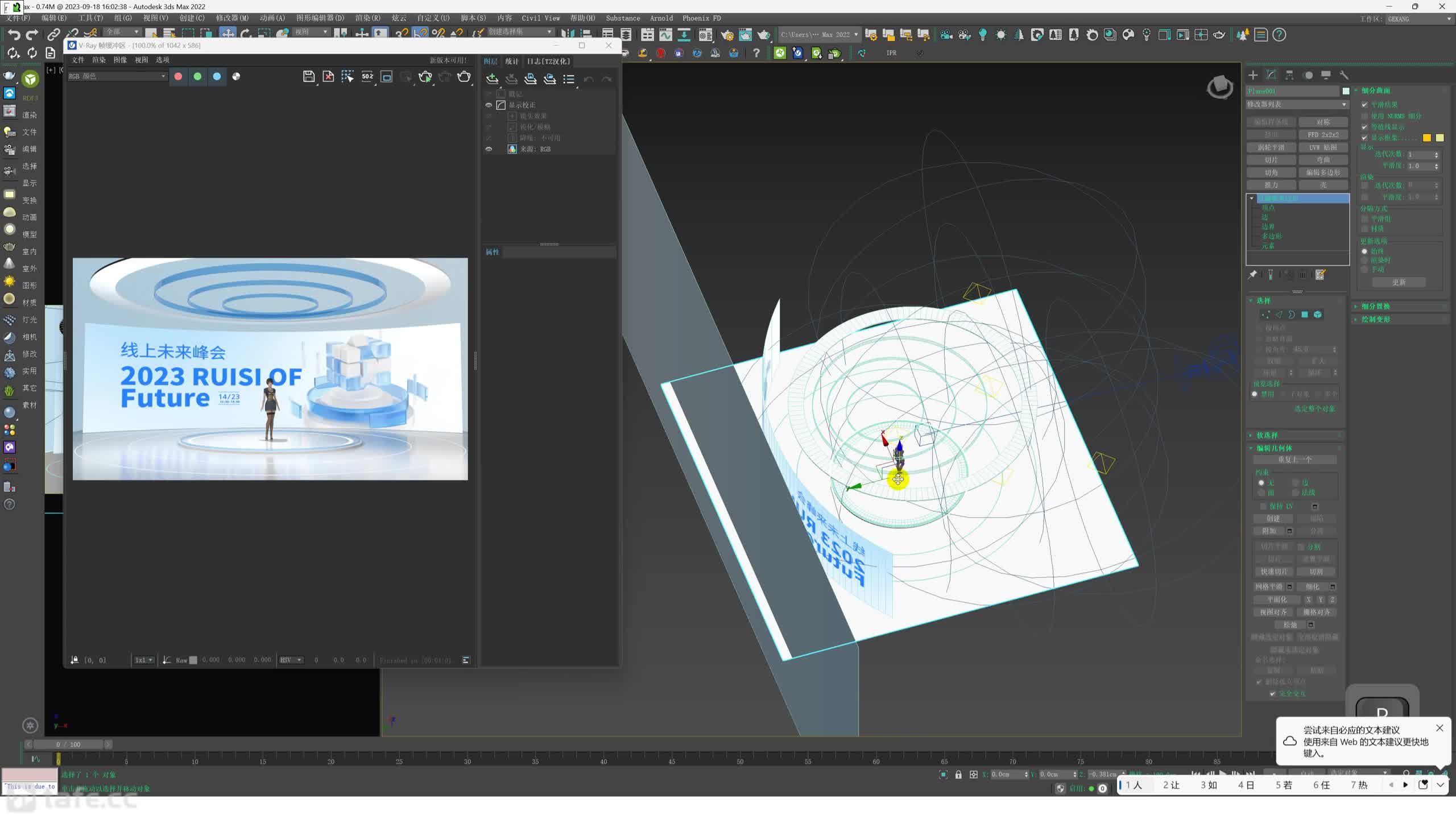Click the 更新 button in update options
1456x819 pixels.
[x=1399, y=283]
